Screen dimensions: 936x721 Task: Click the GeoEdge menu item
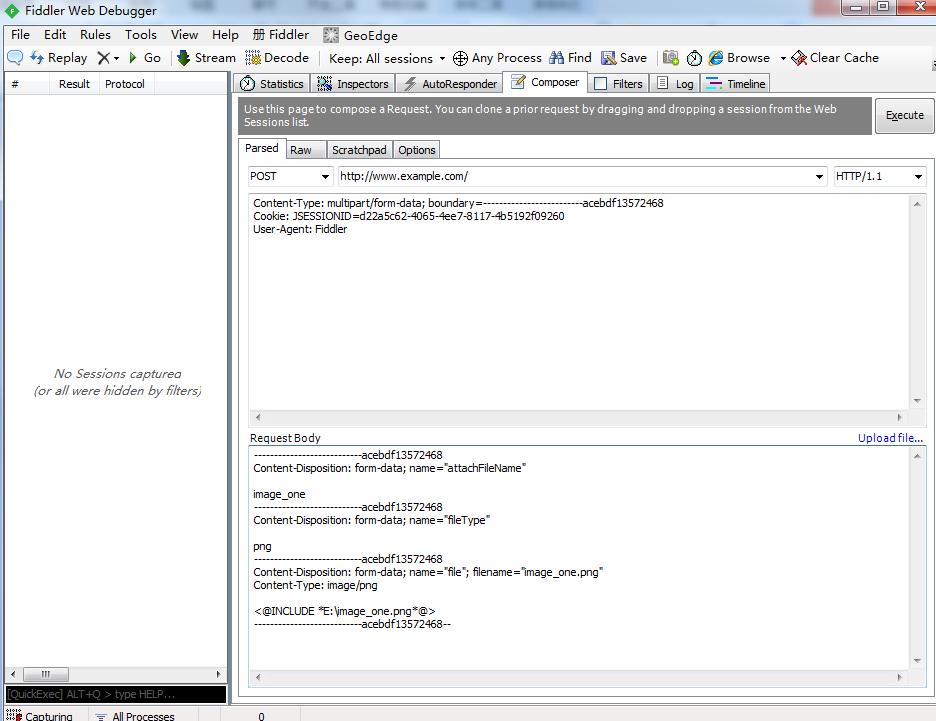[361, 35]
